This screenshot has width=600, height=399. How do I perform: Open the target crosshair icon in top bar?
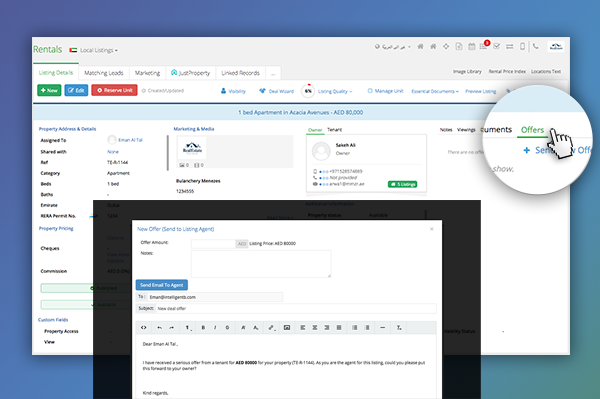(x=446, y=46)
